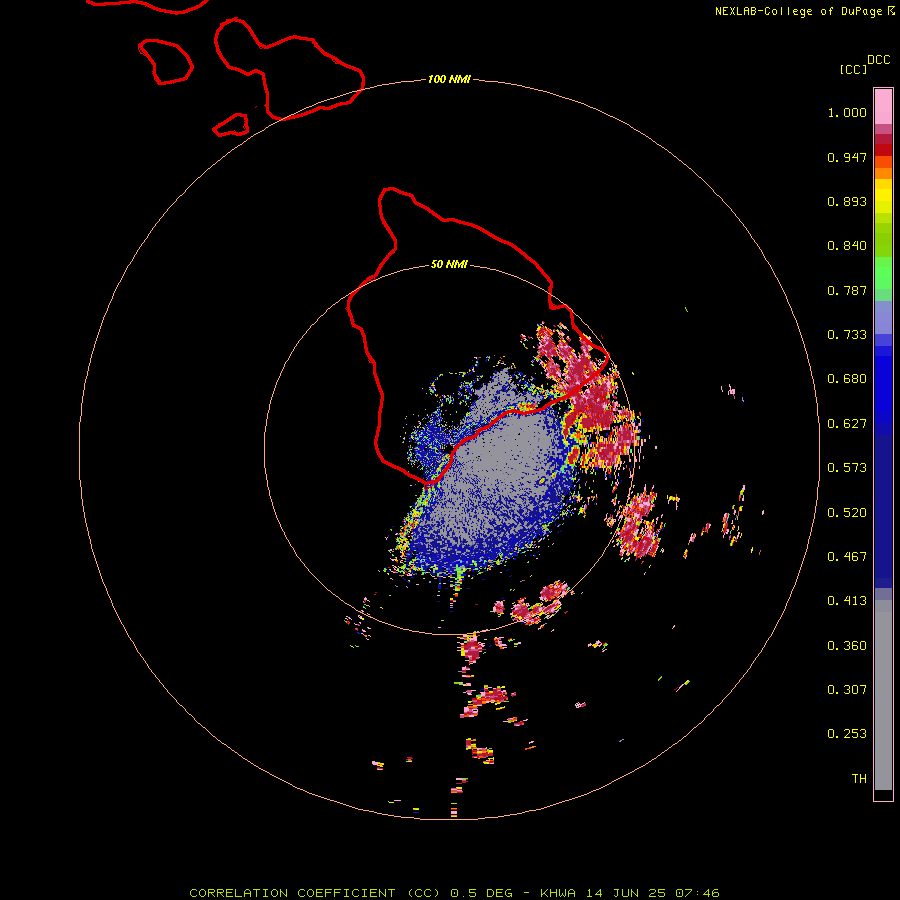Select the 0.947 scale value
The width and height of the screenshot is (900, 900).
point(847,157)
